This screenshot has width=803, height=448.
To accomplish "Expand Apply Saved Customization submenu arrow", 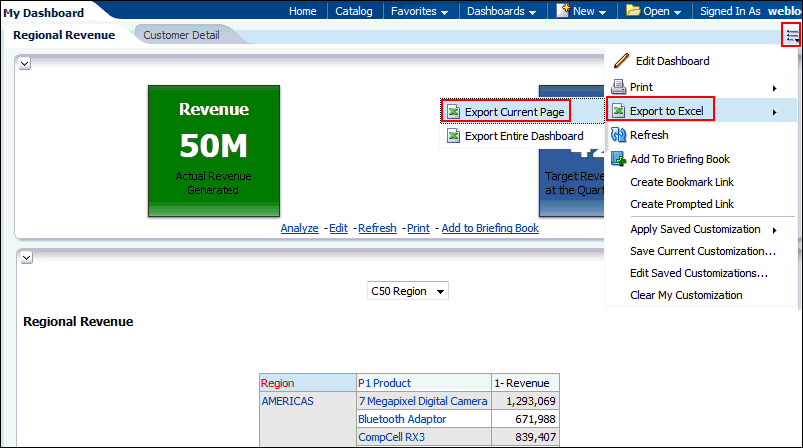I will (775, 230).
